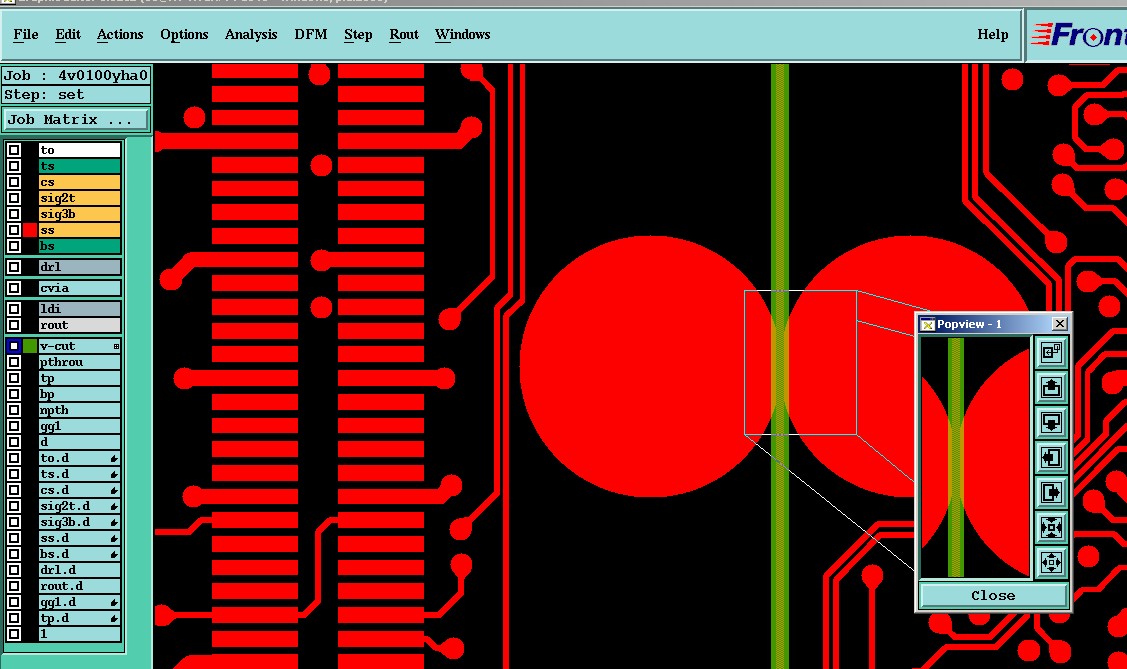
Task: Toggle display checkbox for layer cs
Action: (x=14, y=182)
